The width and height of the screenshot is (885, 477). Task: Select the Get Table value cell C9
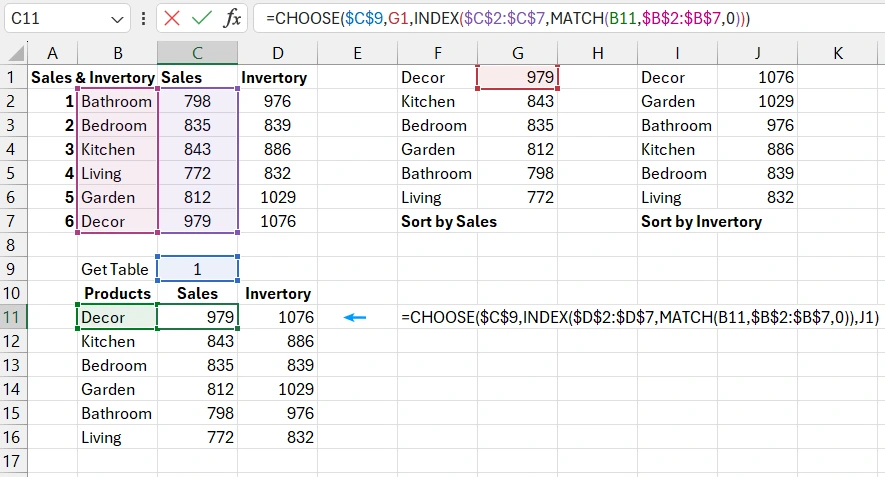198,269
